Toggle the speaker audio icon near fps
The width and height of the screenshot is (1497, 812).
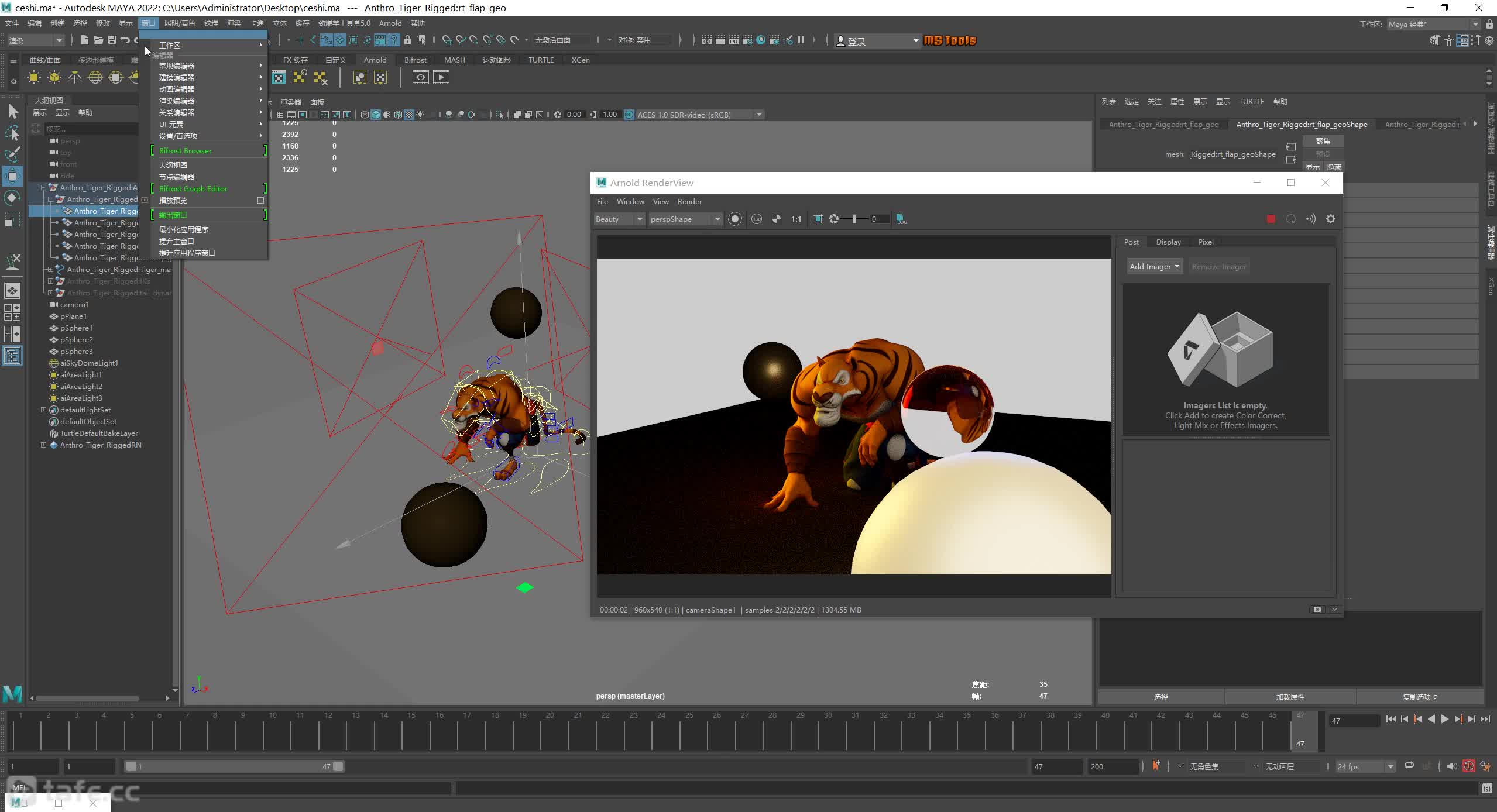(x=1452, y=766)
